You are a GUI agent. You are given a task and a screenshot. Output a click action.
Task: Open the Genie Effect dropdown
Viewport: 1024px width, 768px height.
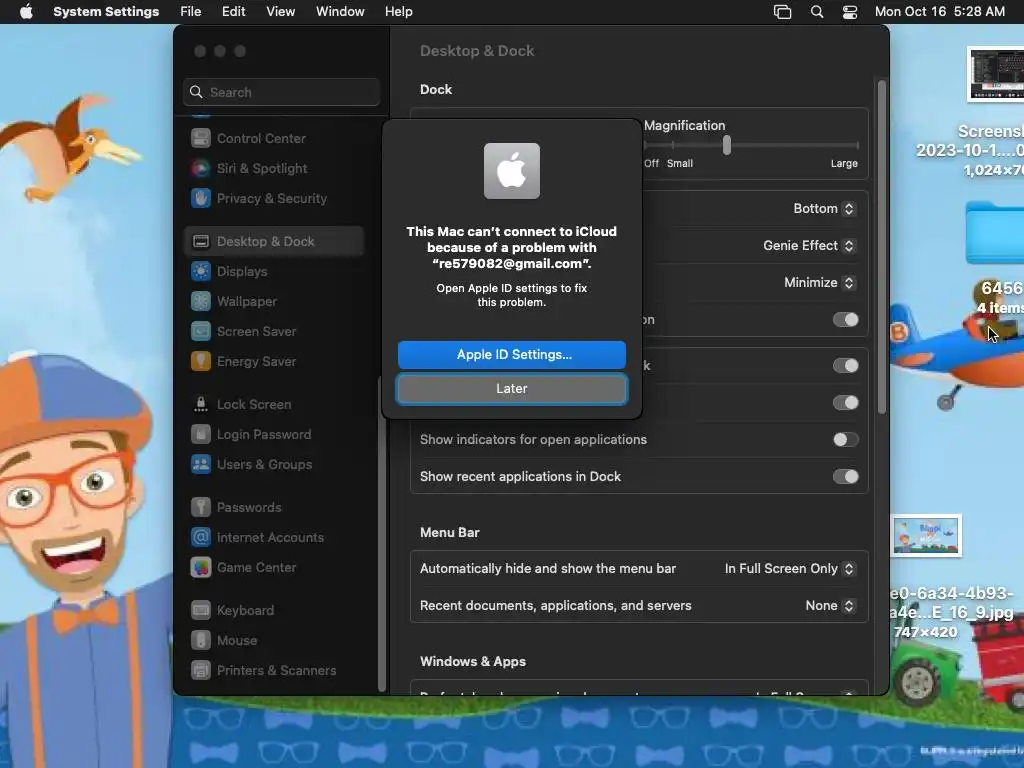[808, 246]
